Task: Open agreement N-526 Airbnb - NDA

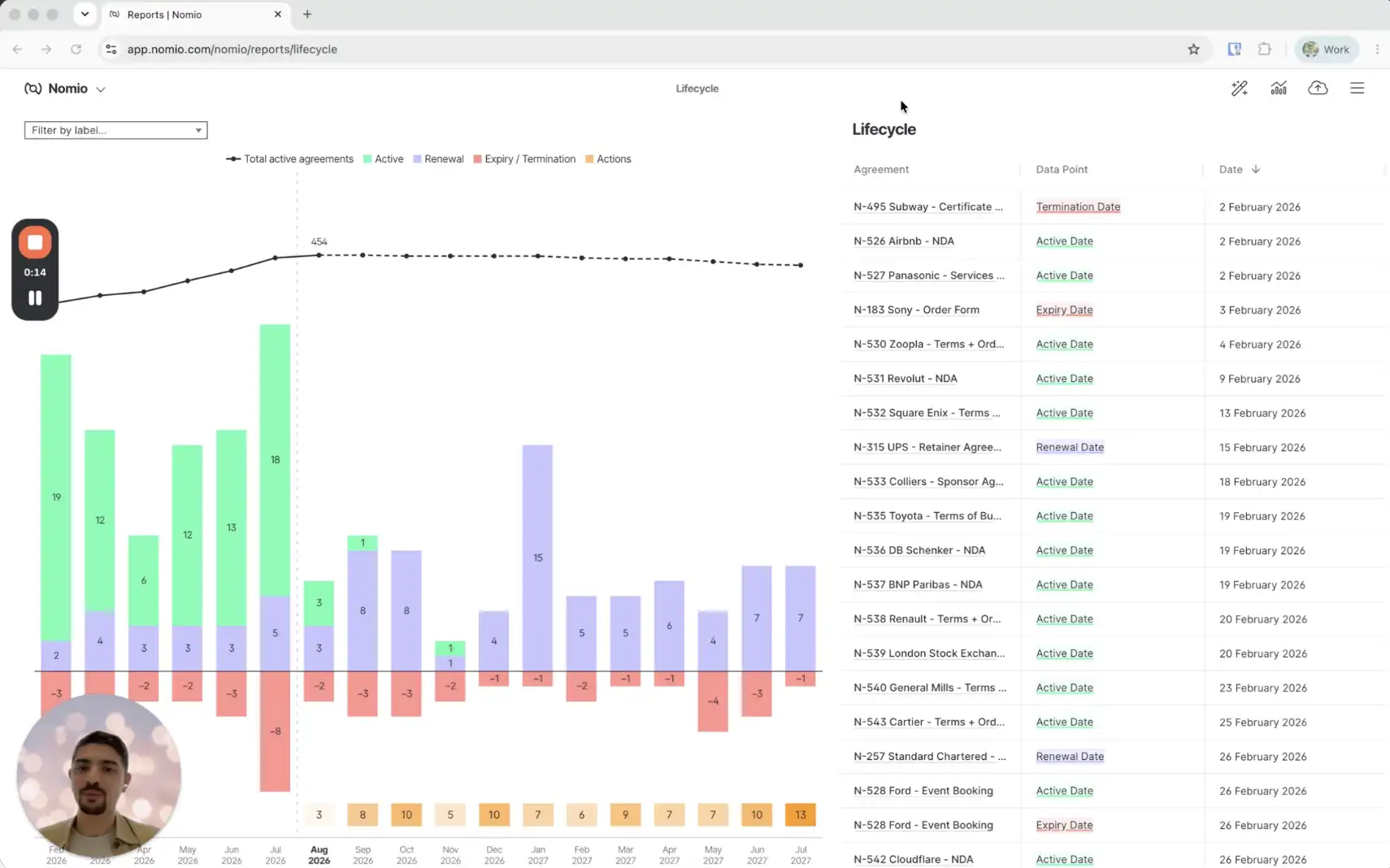Action: pos(904,241)
